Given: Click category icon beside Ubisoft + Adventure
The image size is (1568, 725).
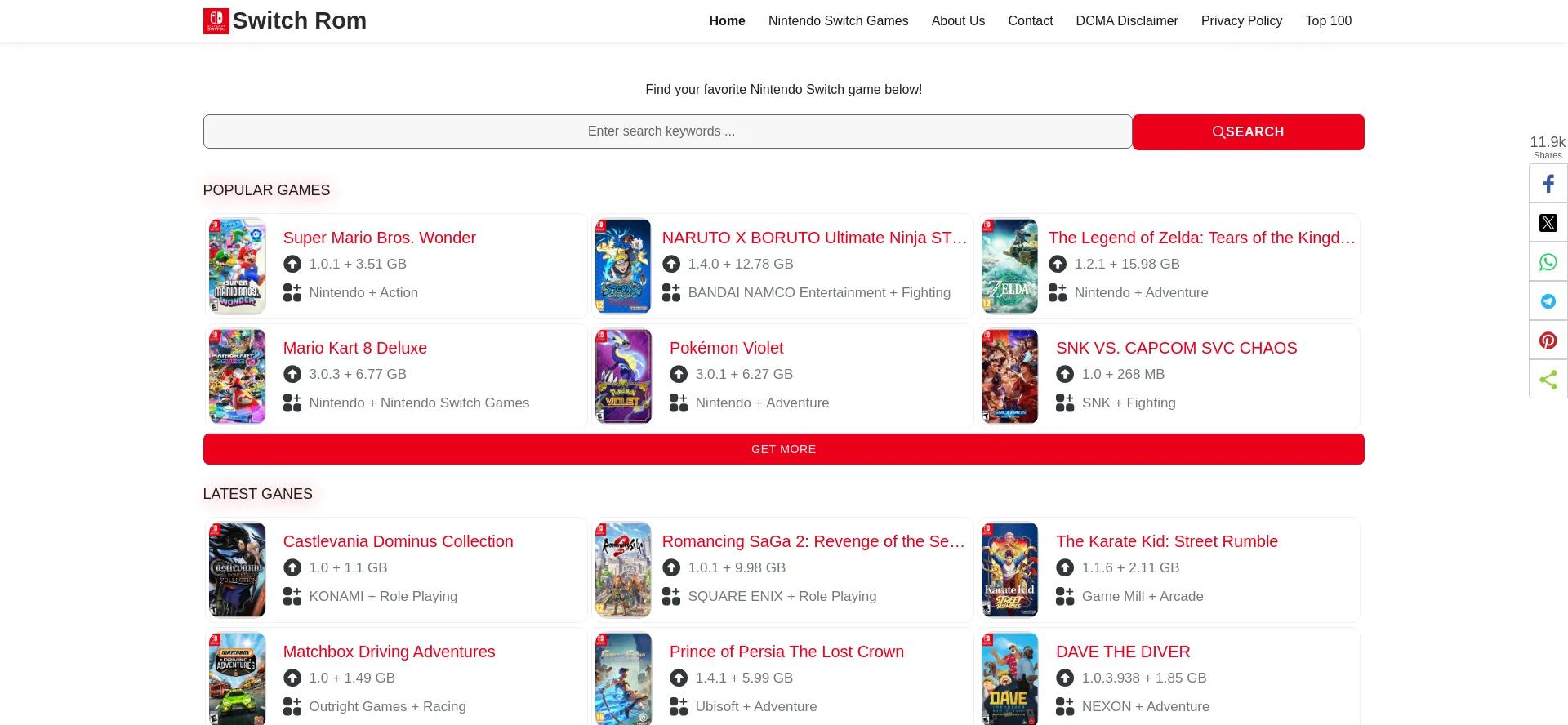Looking at the screenshot, I should coord(679,706).
